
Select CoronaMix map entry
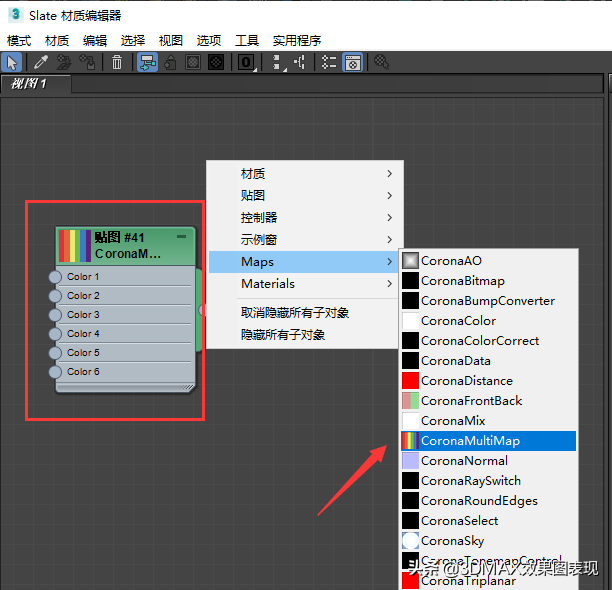click(488, 421)
